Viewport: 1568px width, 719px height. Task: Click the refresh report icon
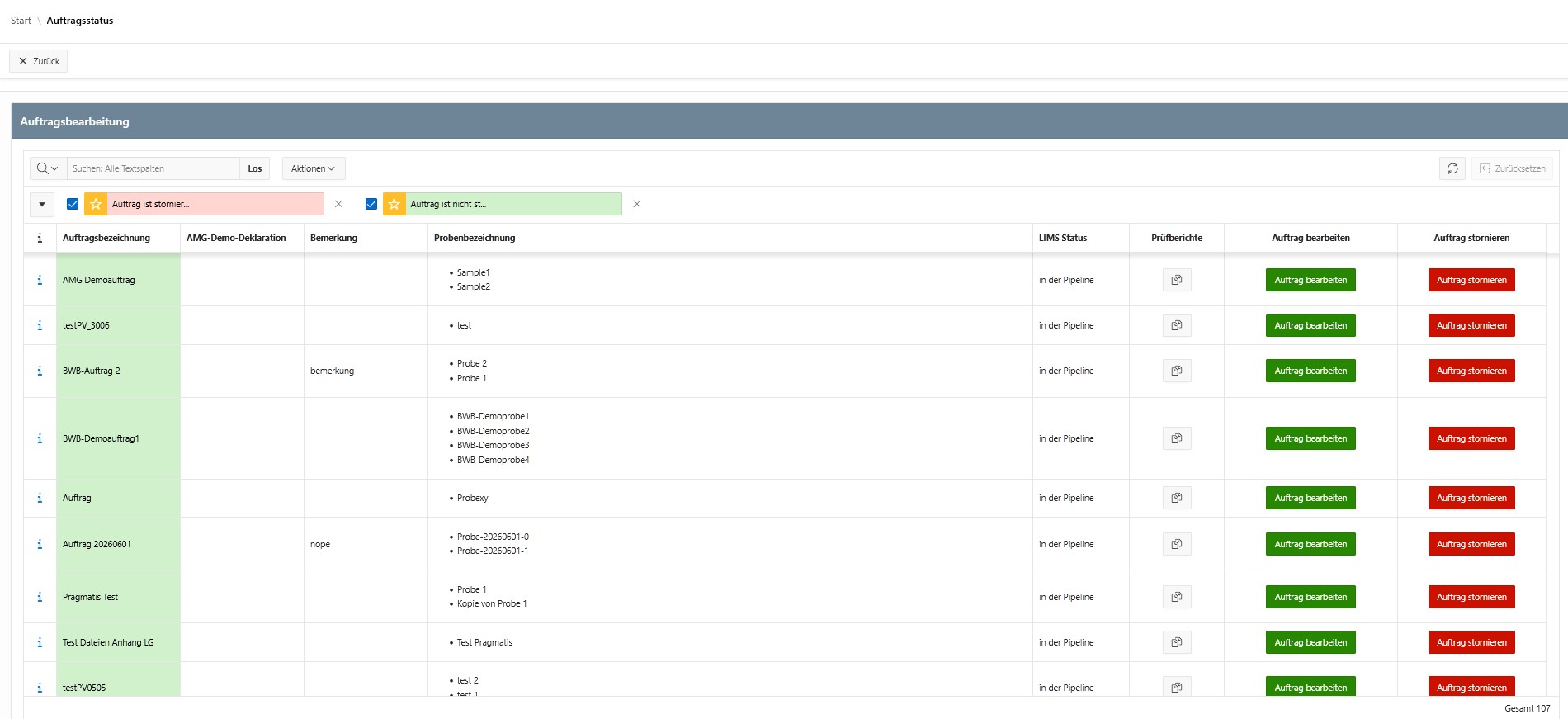[x=1452, y=168]
